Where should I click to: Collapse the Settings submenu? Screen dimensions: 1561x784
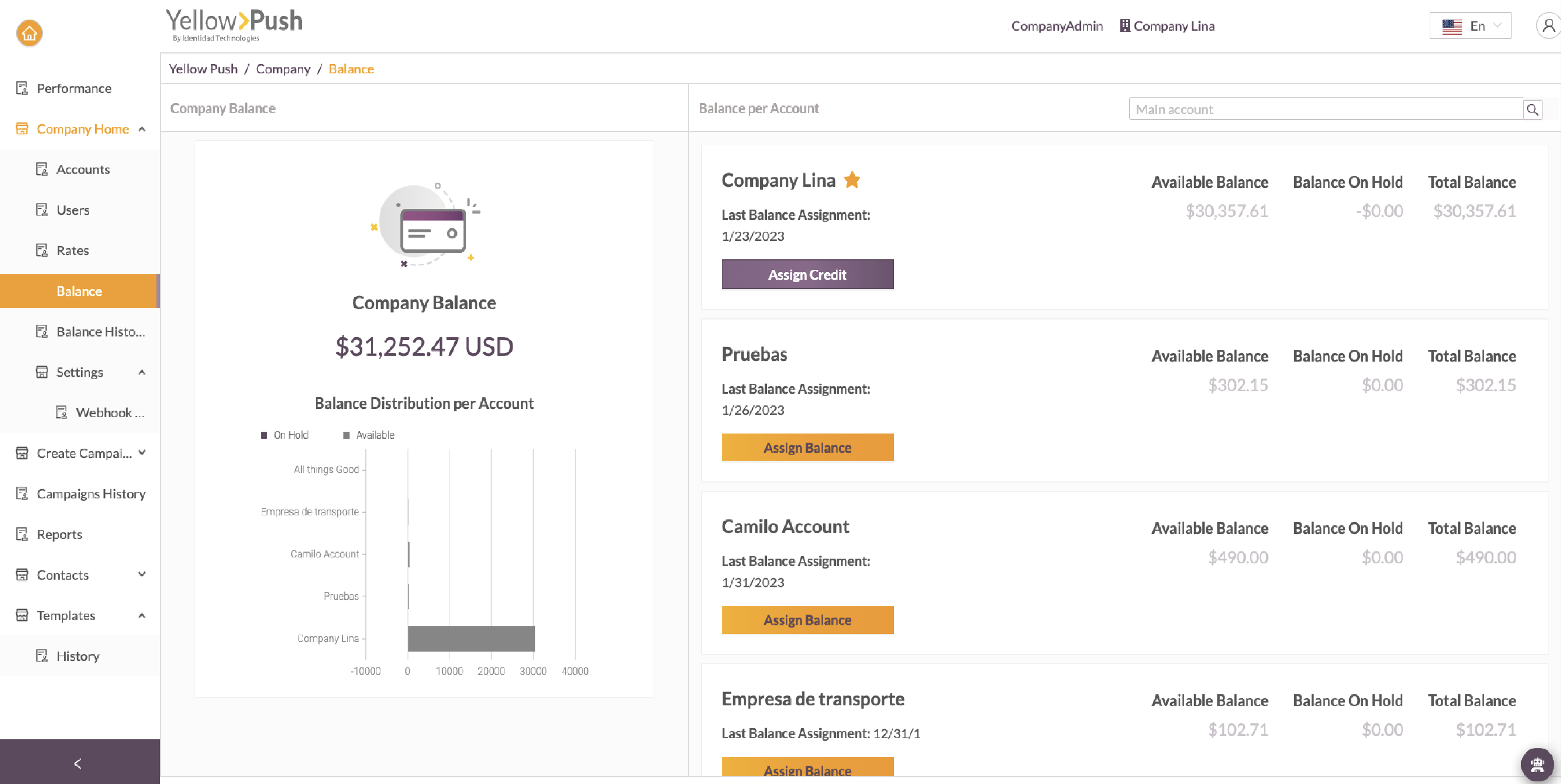(142, 372)
